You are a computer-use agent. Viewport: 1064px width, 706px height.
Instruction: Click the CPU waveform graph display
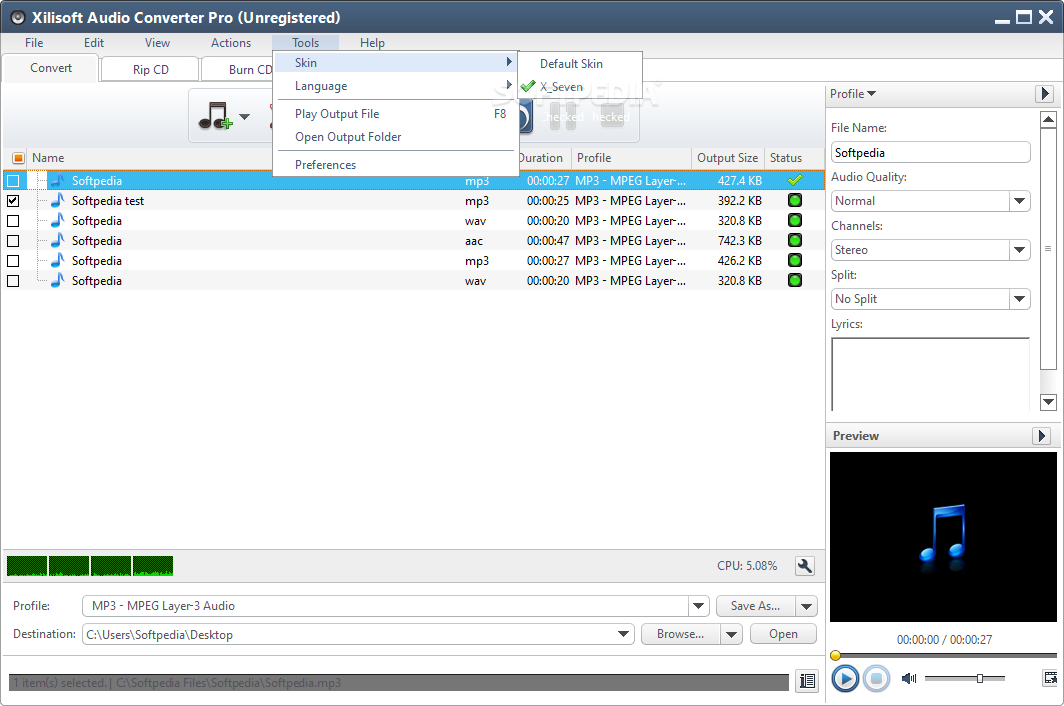coord(90,566)
